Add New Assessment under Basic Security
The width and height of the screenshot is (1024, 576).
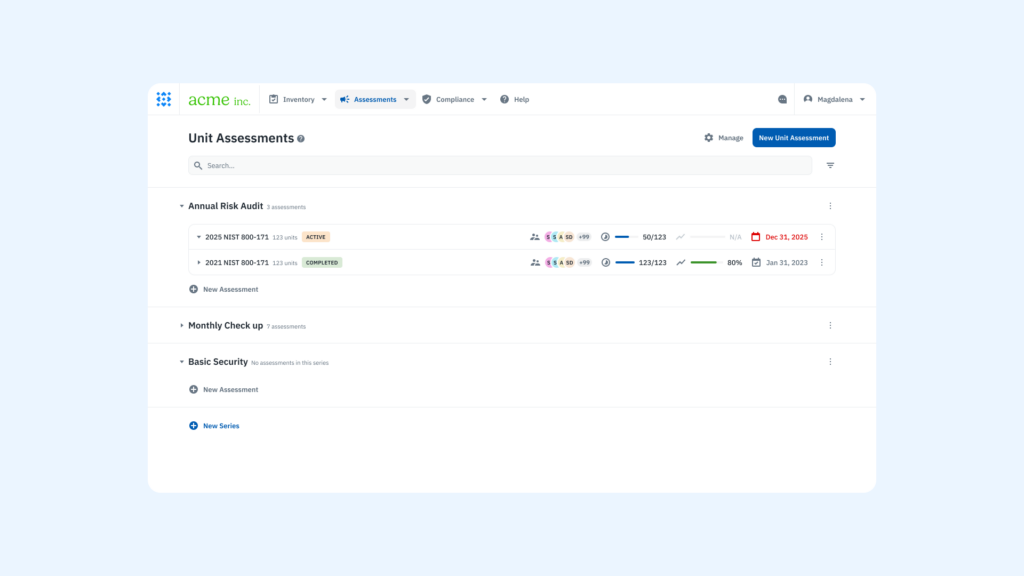coord(223,389)
